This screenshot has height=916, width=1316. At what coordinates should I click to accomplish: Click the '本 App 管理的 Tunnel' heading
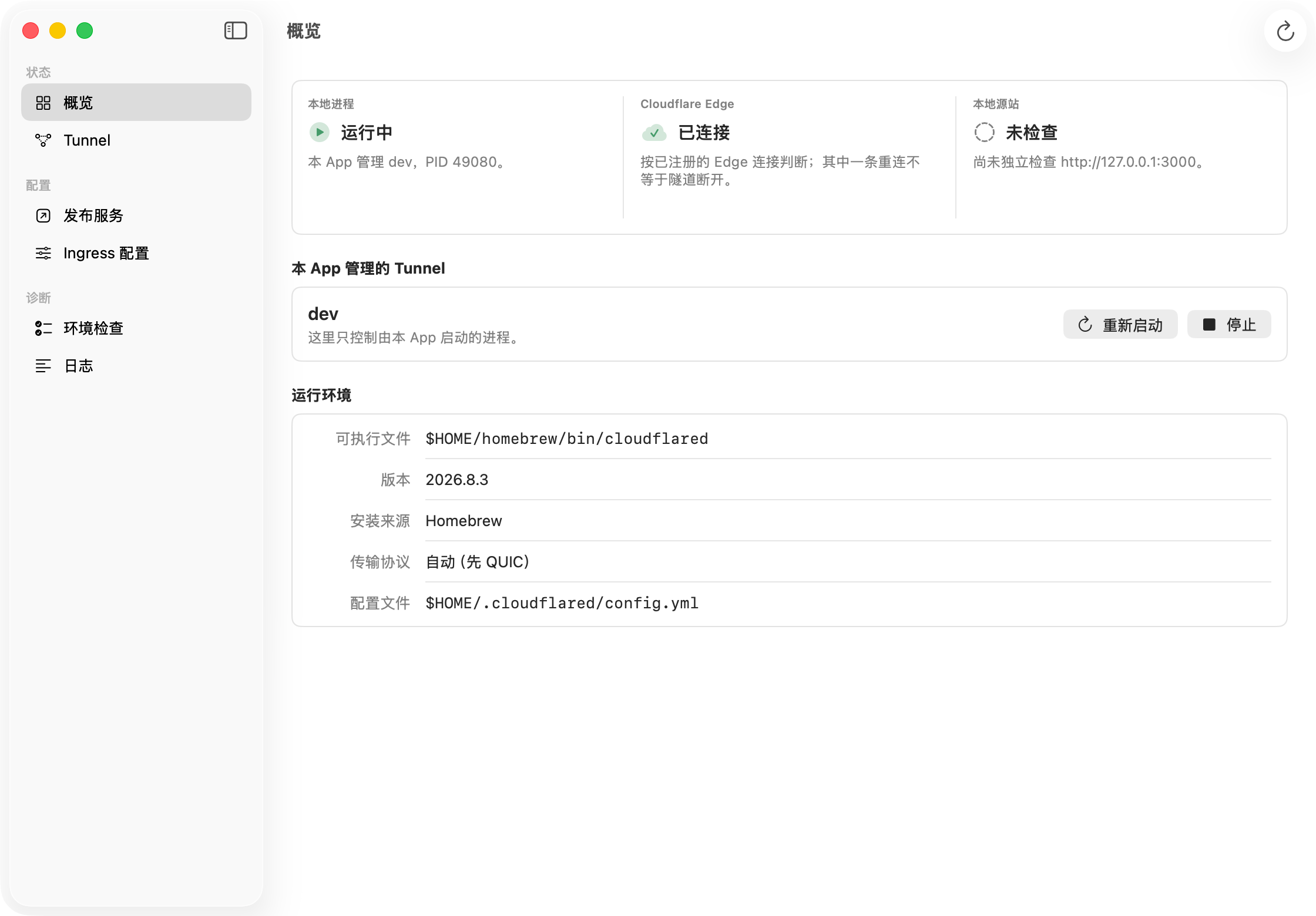(368, 268)
